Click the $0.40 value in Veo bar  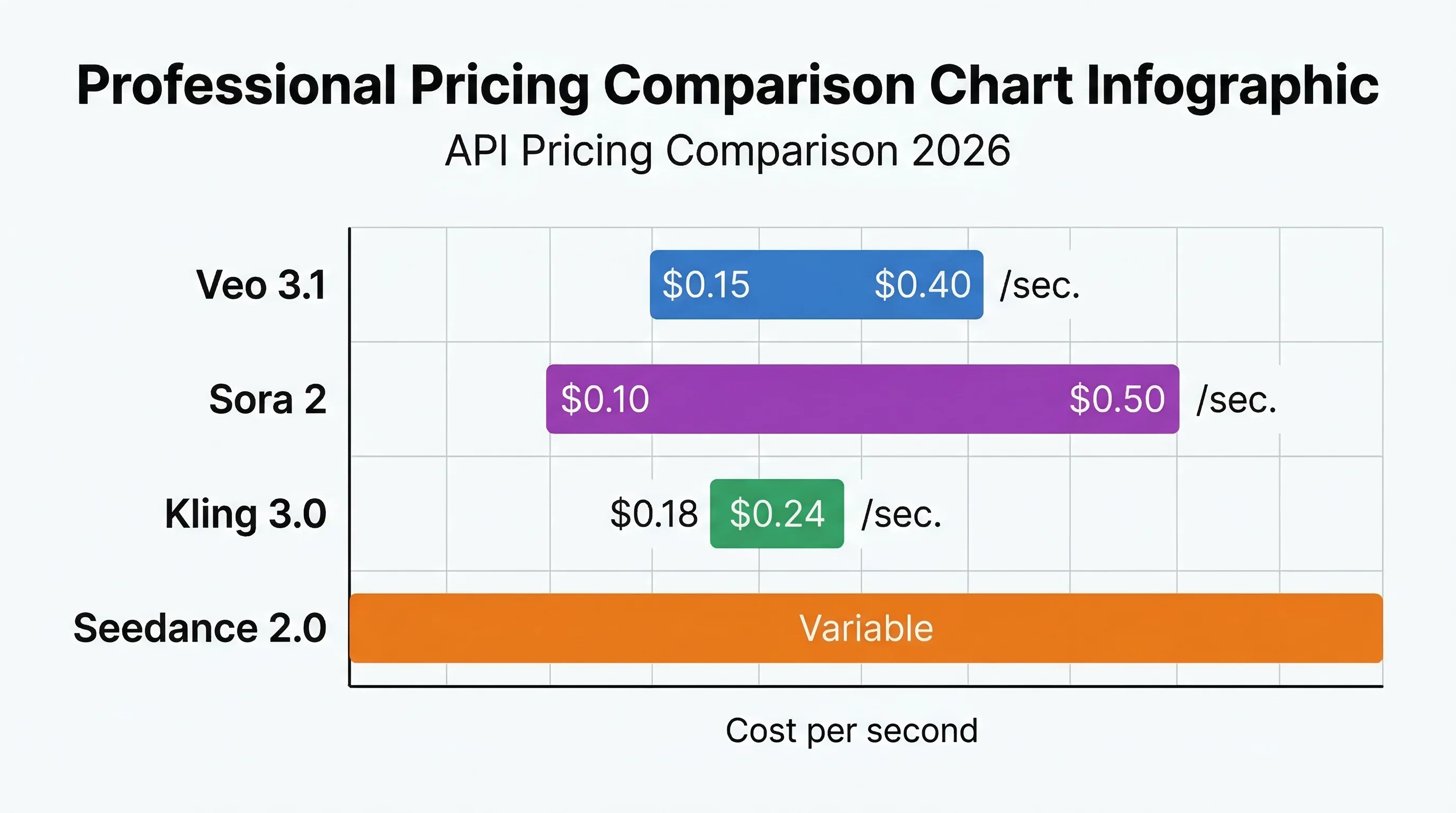[923, 284]
